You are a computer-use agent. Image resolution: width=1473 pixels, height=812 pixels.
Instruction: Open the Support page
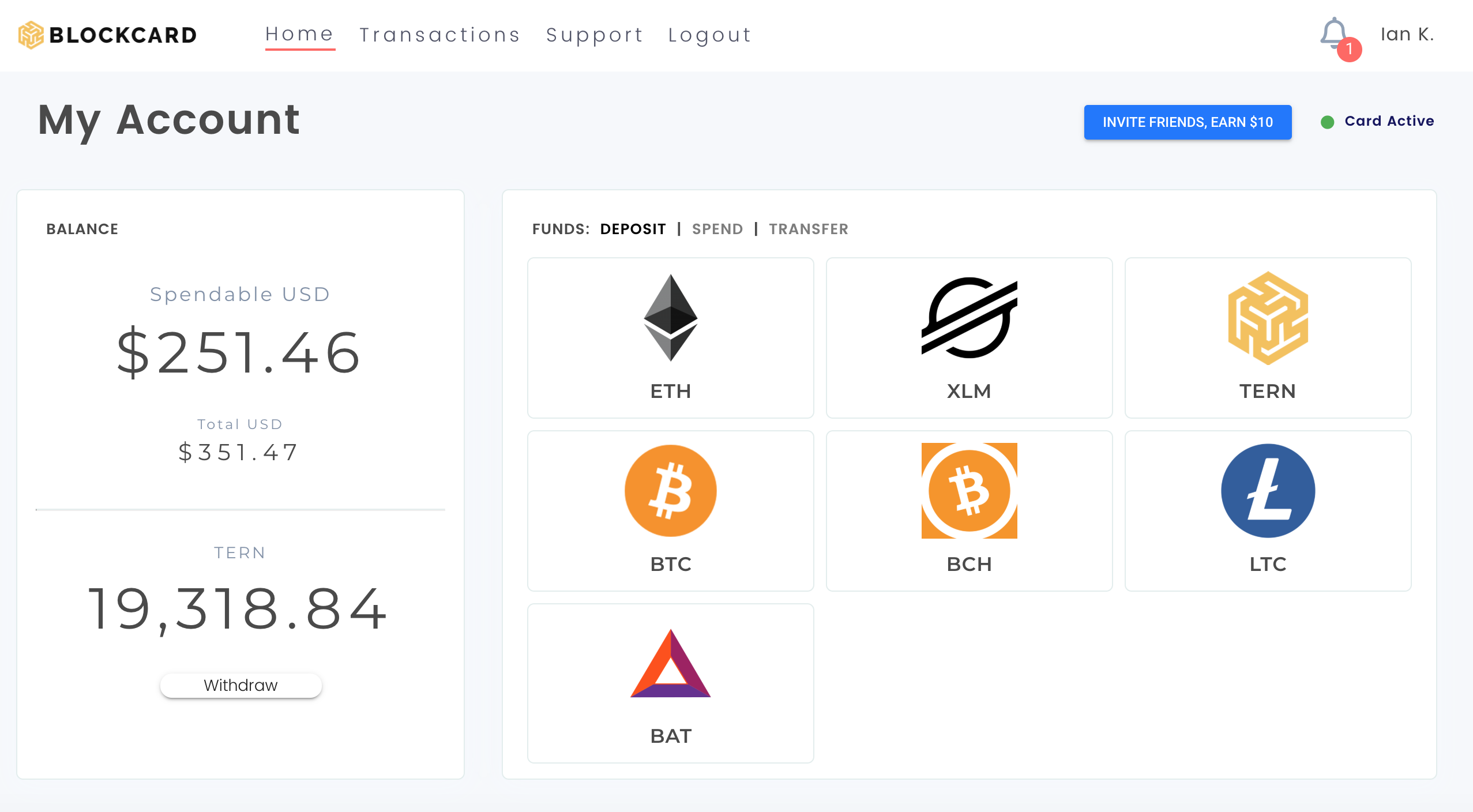click(x=594, y=35)
